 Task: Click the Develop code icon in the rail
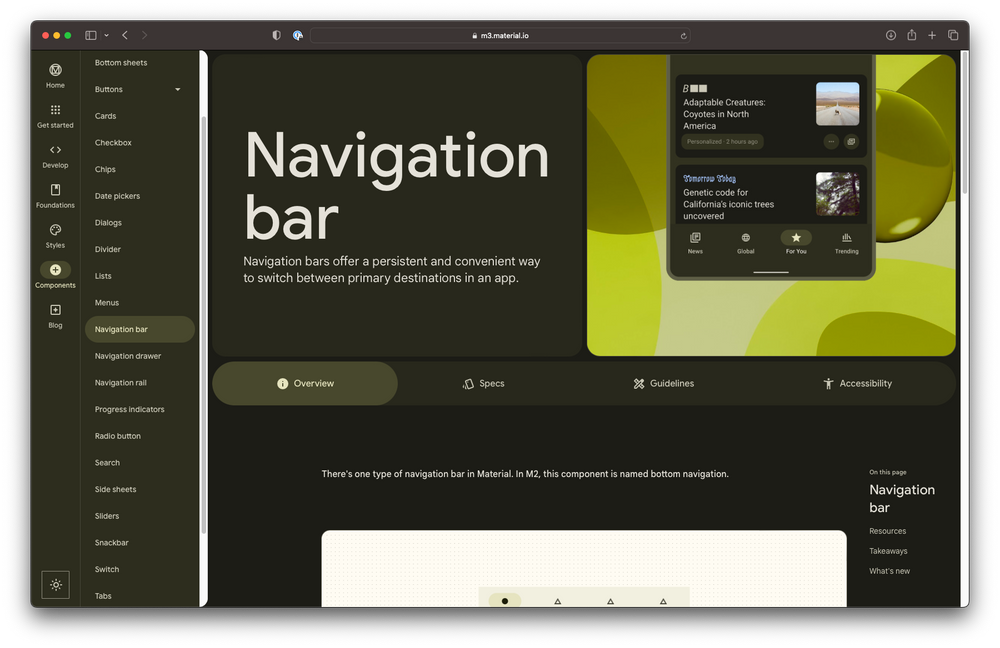(55, 150)
